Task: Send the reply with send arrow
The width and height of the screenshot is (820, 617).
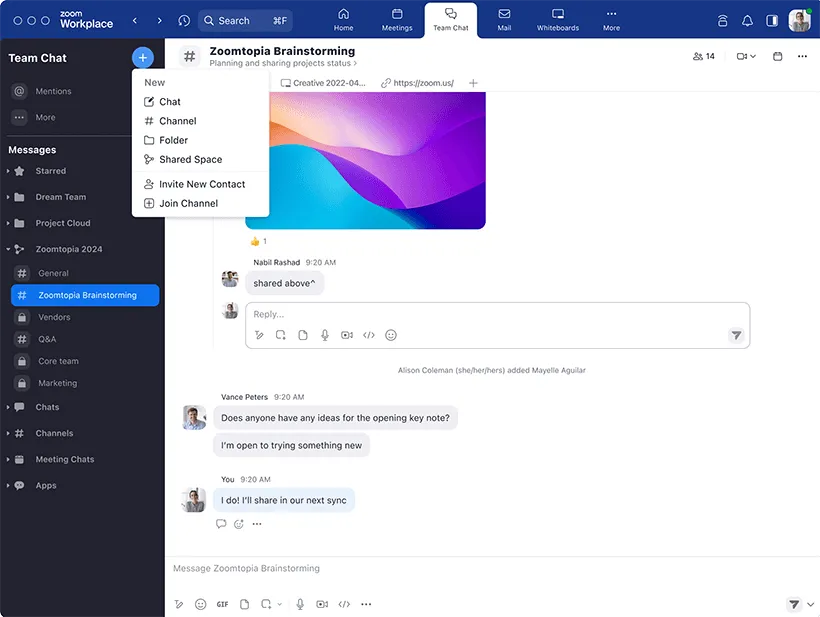Action: coord(736,335)
